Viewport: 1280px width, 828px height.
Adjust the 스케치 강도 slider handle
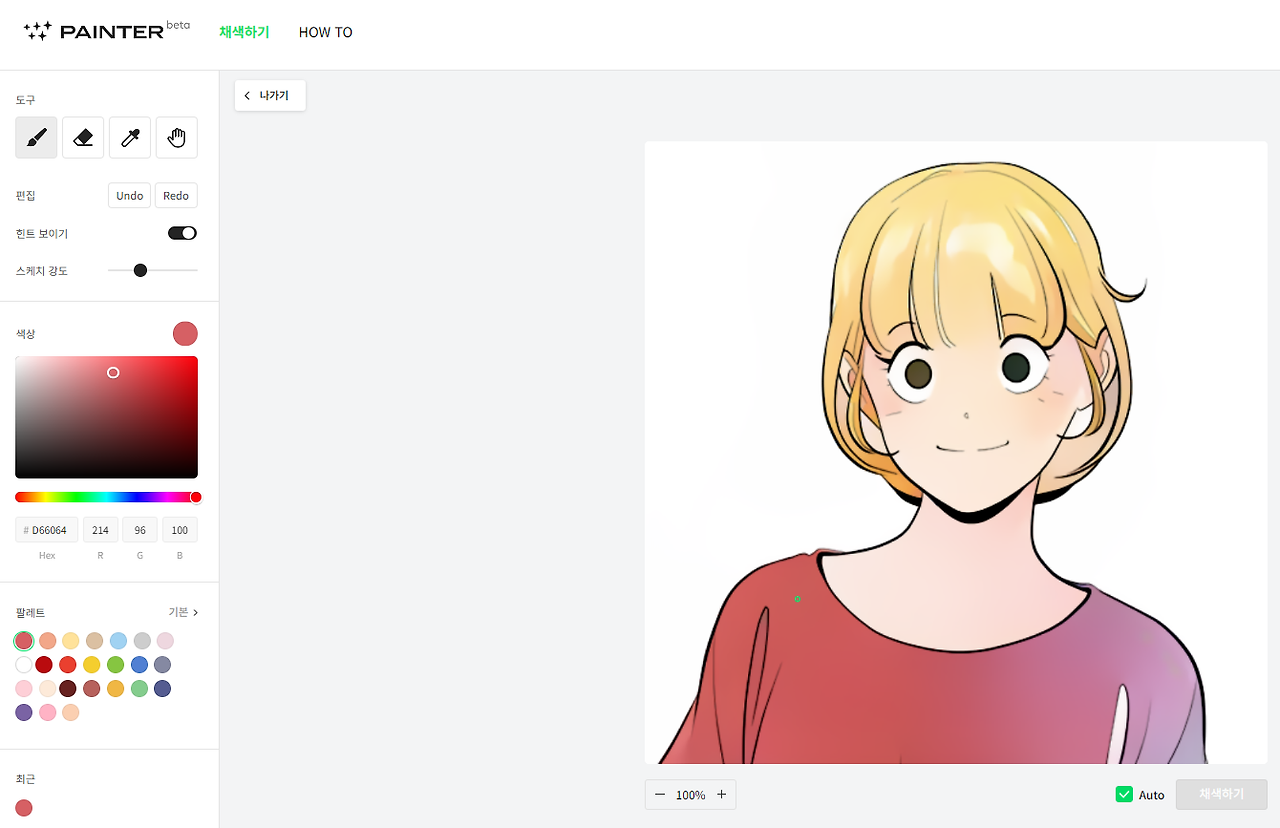point(140,270)
